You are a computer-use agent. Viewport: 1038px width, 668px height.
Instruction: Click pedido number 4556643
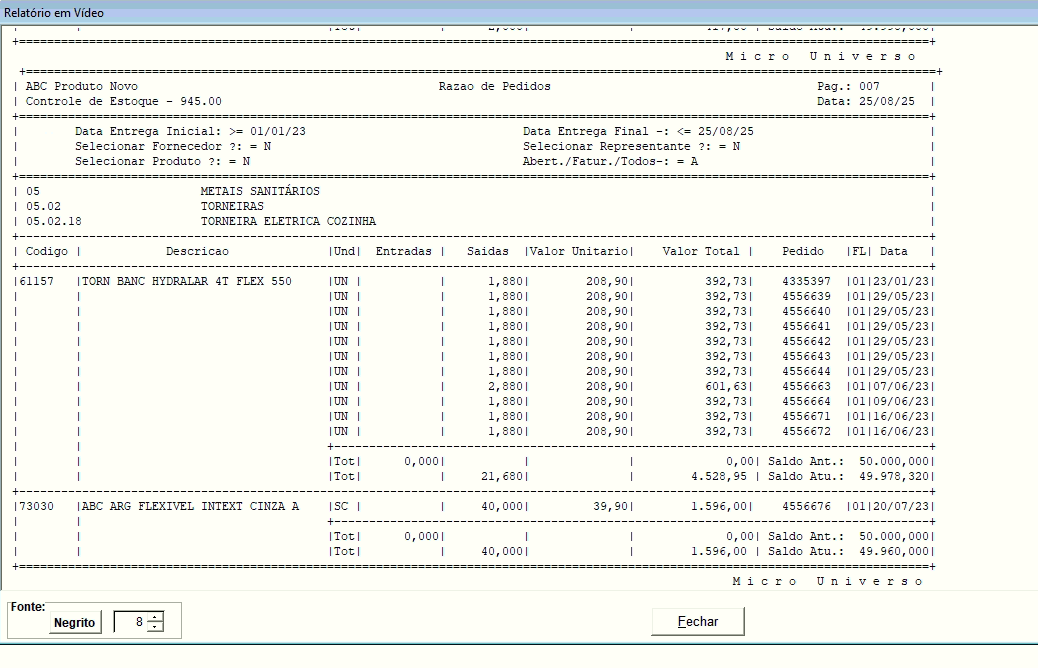[x=806, y=356]
